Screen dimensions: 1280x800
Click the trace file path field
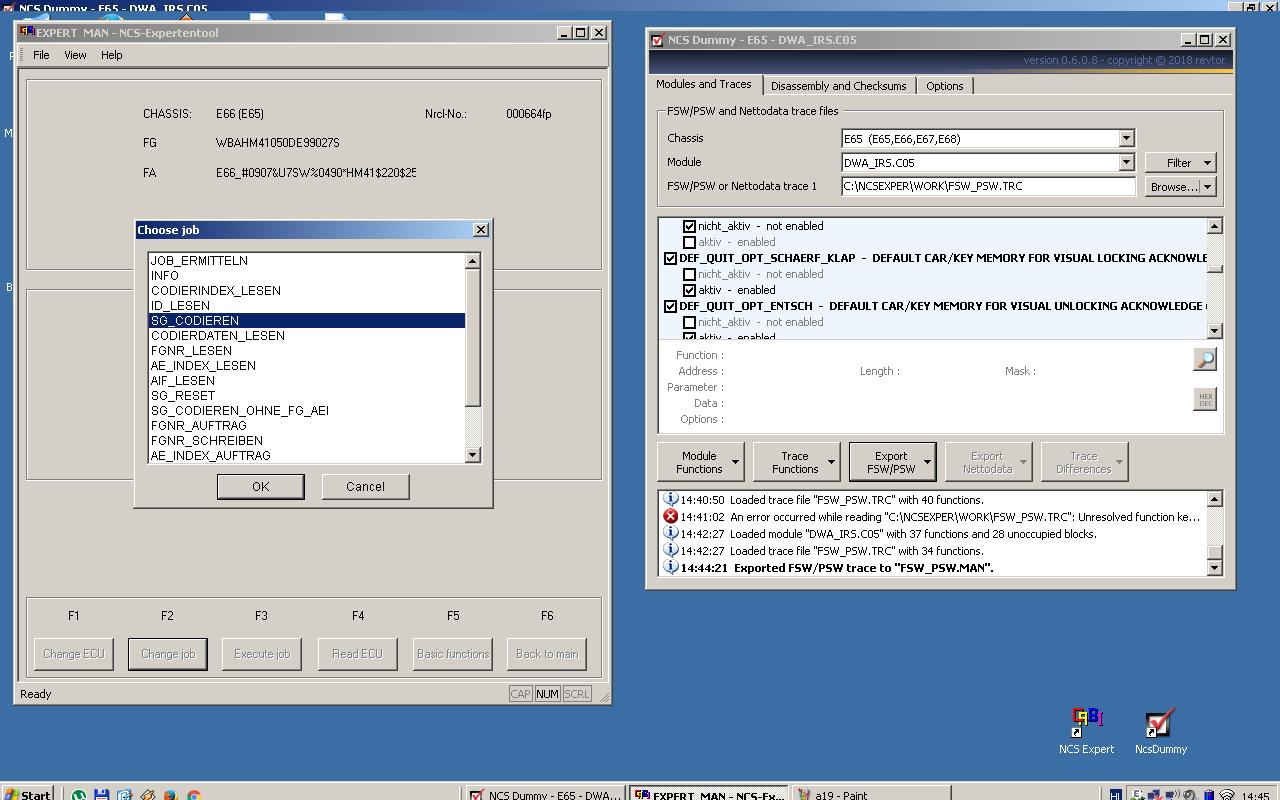[988, 186]
